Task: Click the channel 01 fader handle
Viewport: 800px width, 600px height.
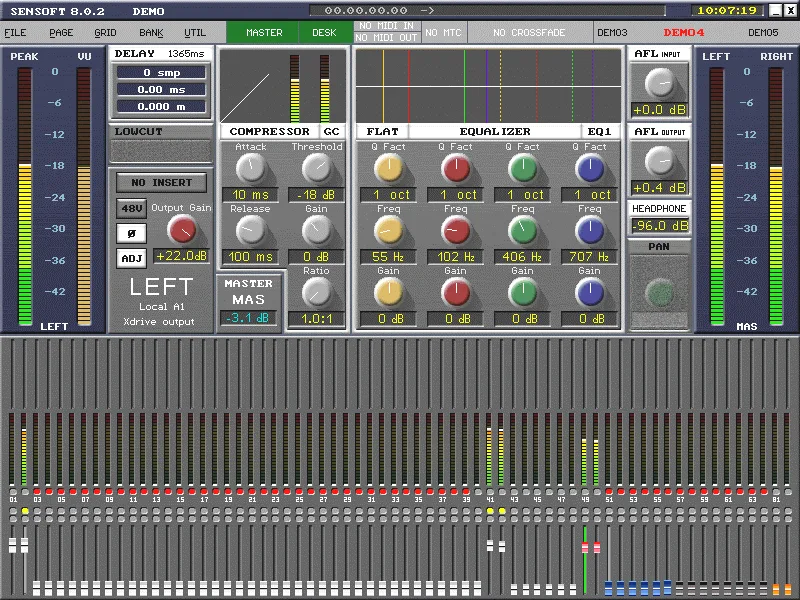Action: [13, 545]
